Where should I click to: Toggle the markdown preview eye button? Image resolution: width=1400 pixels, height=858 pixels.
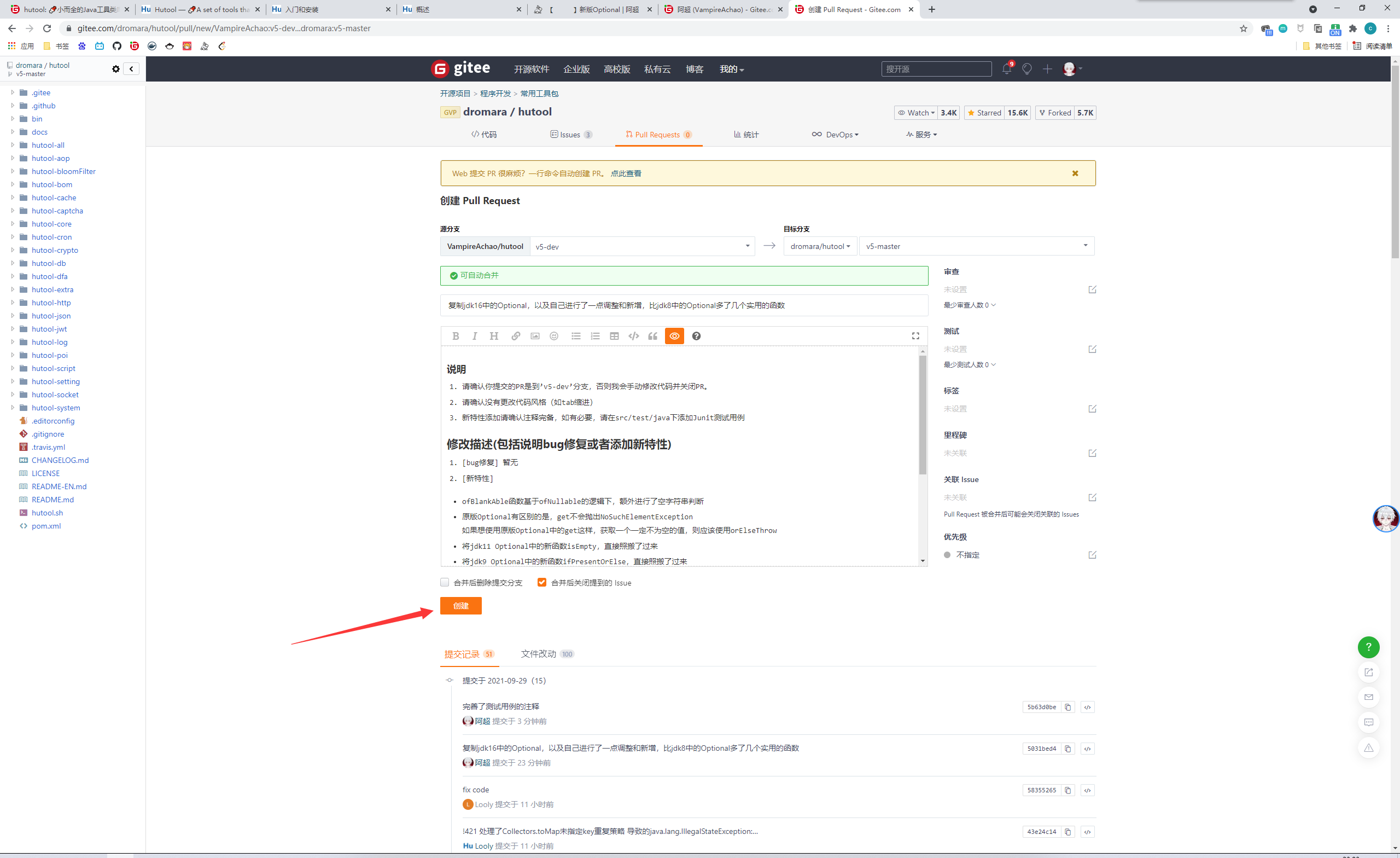click(674, 336)
